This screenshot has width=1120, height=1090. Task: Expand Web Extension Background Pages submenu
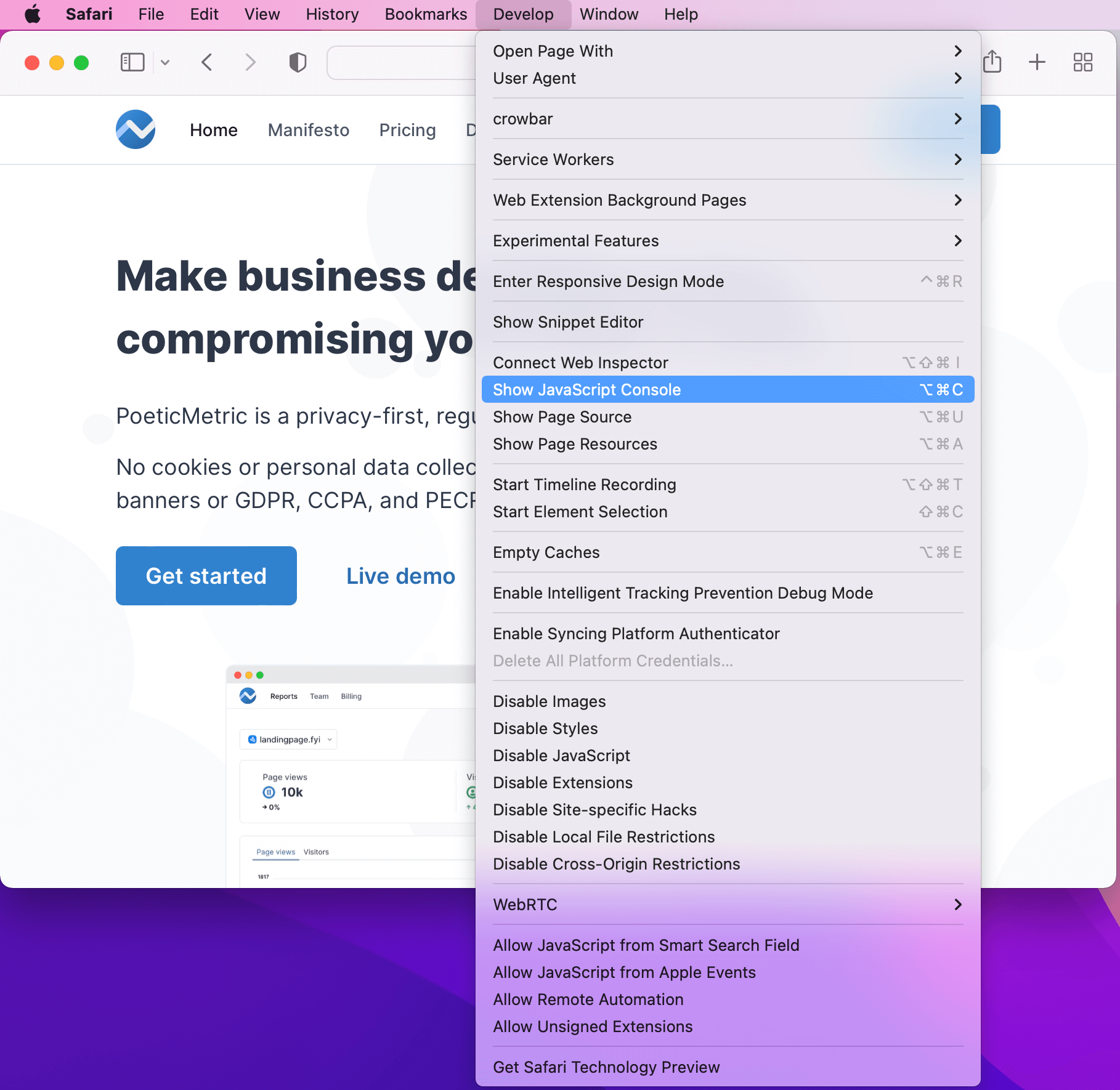click(728, 200)
